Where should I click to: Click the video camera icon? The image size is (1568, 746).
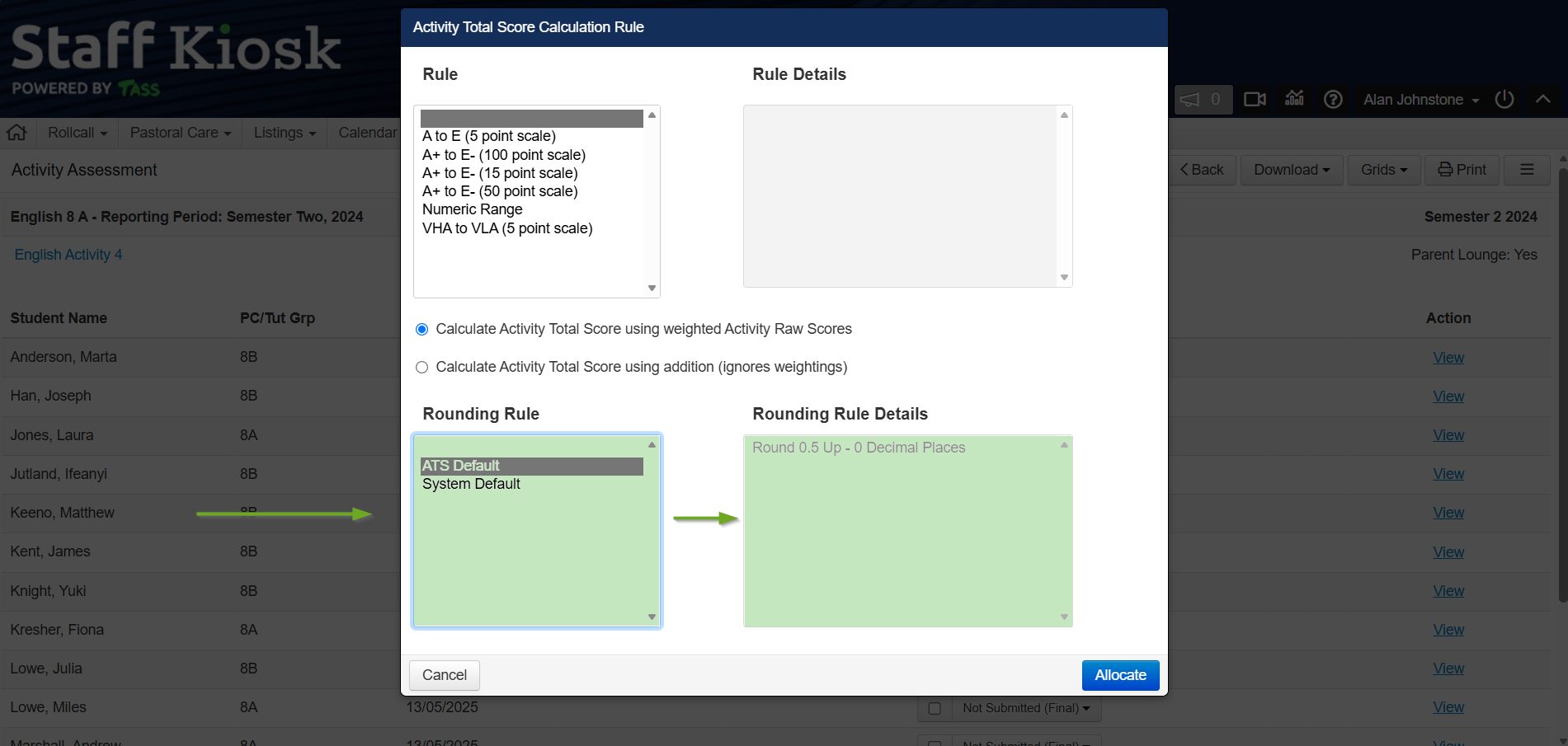(1255, 100)
